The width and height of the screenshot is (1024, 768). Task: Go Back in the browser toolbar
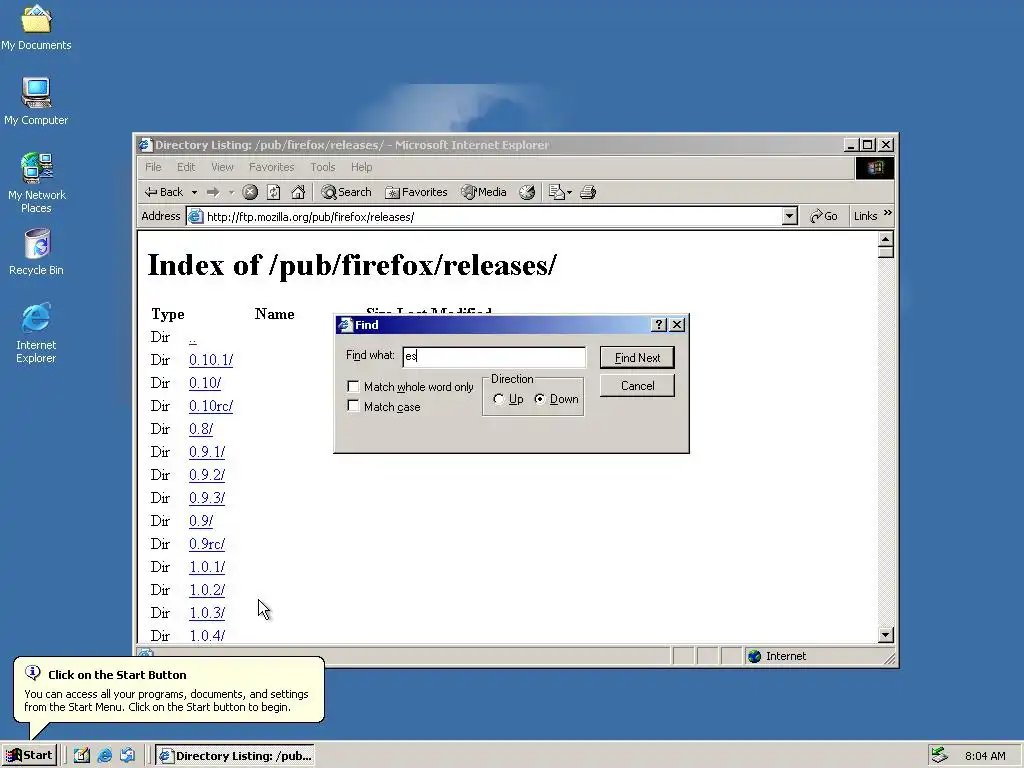[x=164, y=192]
